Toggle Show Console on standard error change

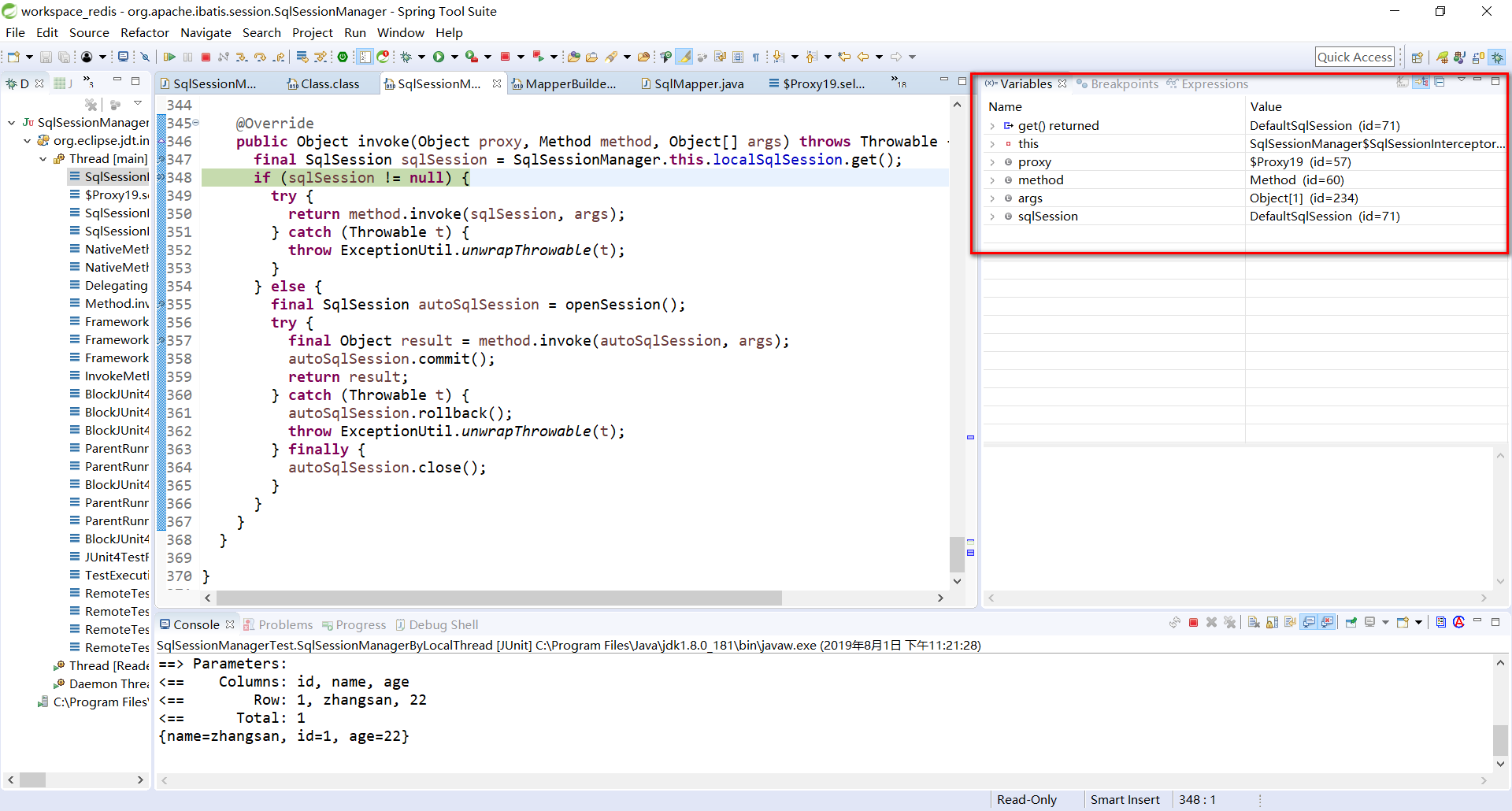point(1328,623)
